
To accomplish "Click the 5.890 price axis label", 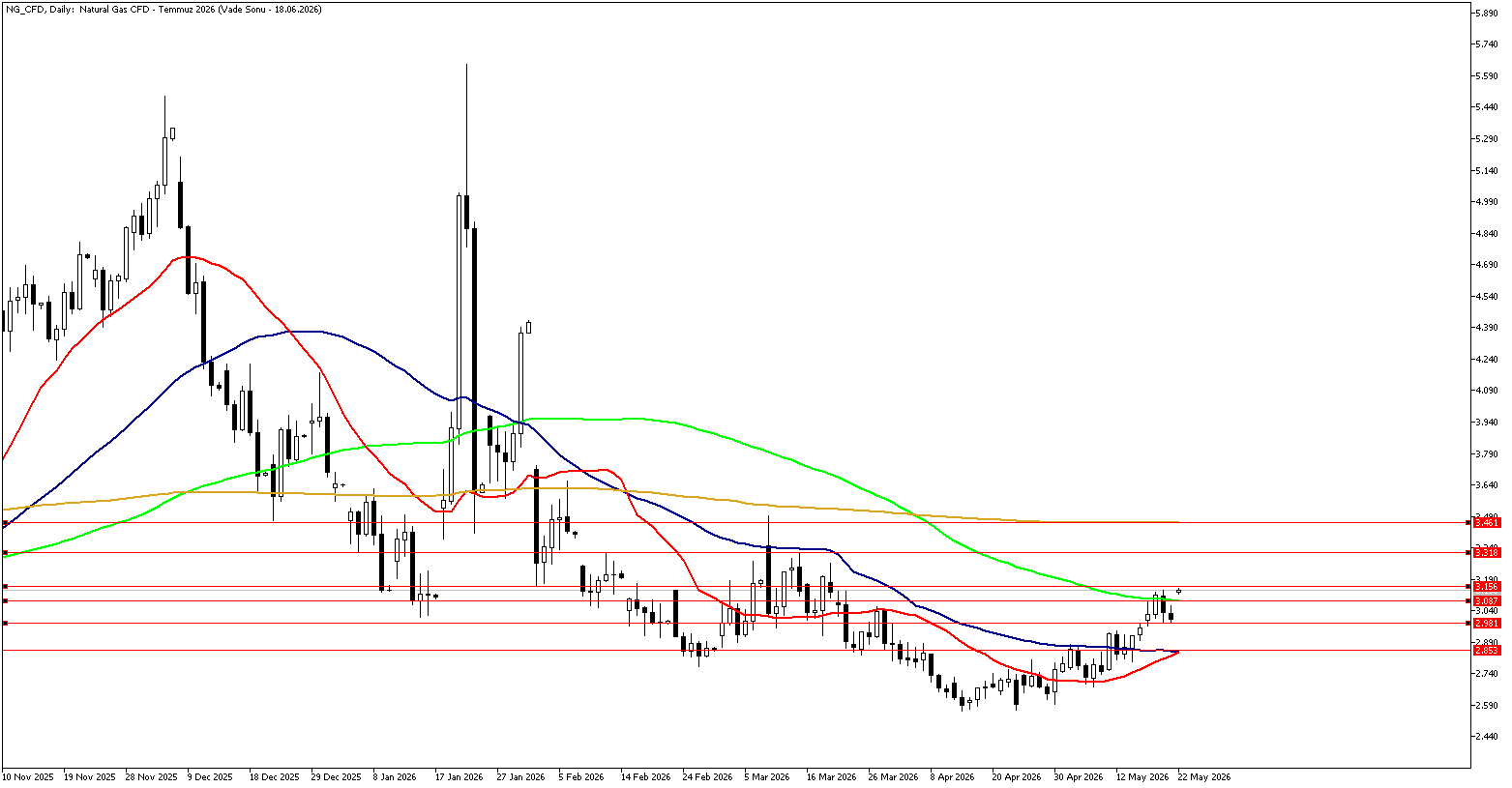I will 1487,13.
